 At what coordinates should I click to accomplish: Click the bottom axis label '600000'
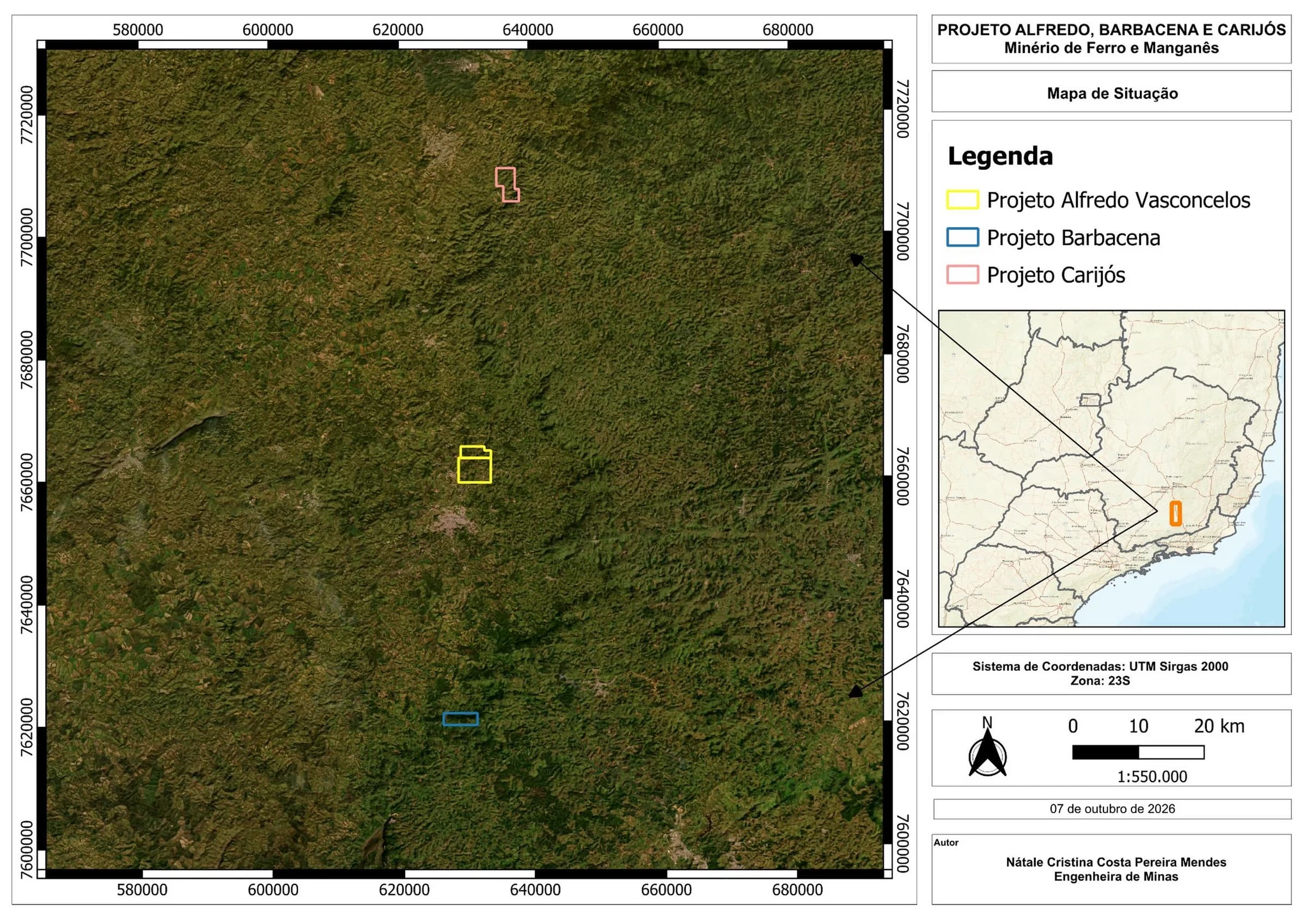273,890
